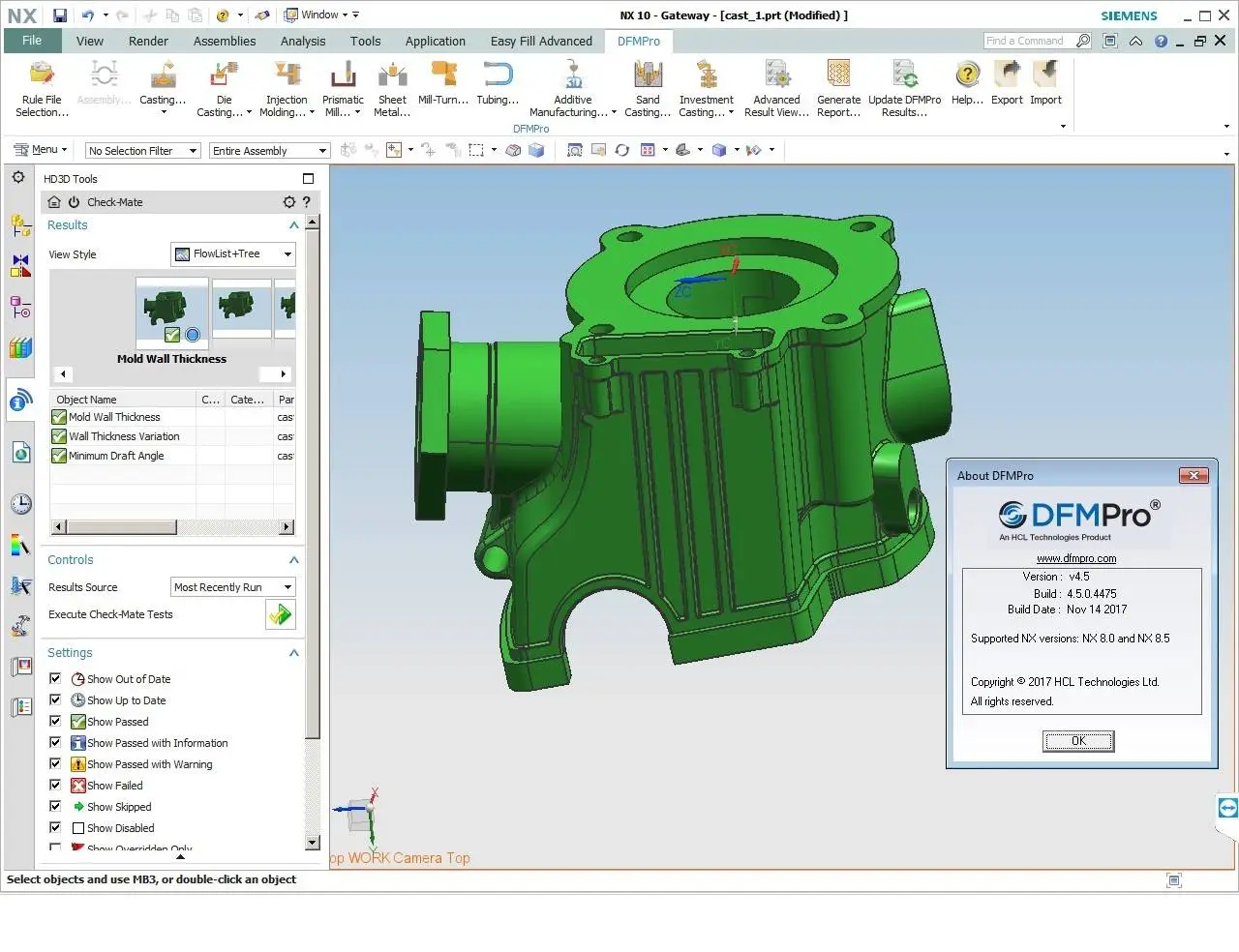This screenshot has width=1239, height=952.
Task: Open Advanced Result View
Action: coord(776,89)
